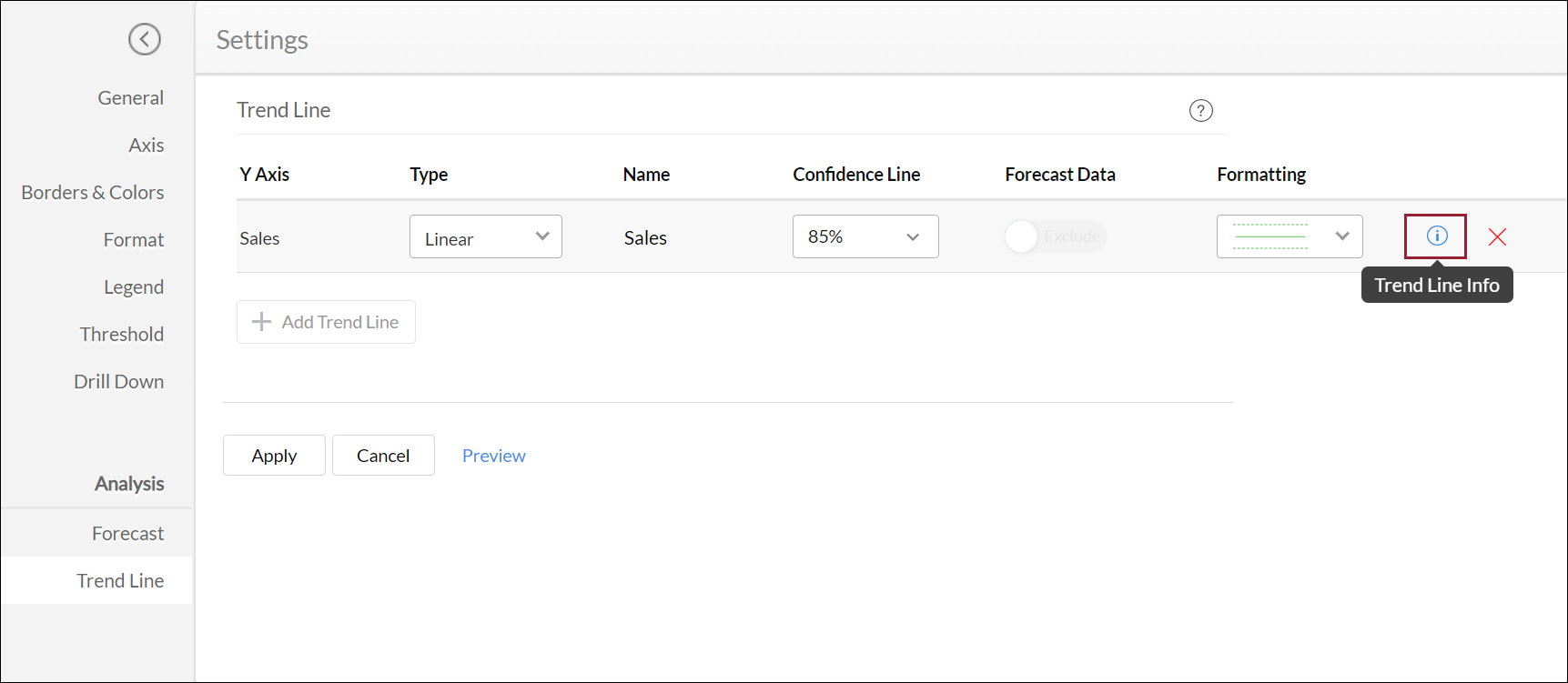Viewport: 1568px width, 683px height.
Task: Click the plus icon for Add Trend Line
Action: [x=262, y=322]
